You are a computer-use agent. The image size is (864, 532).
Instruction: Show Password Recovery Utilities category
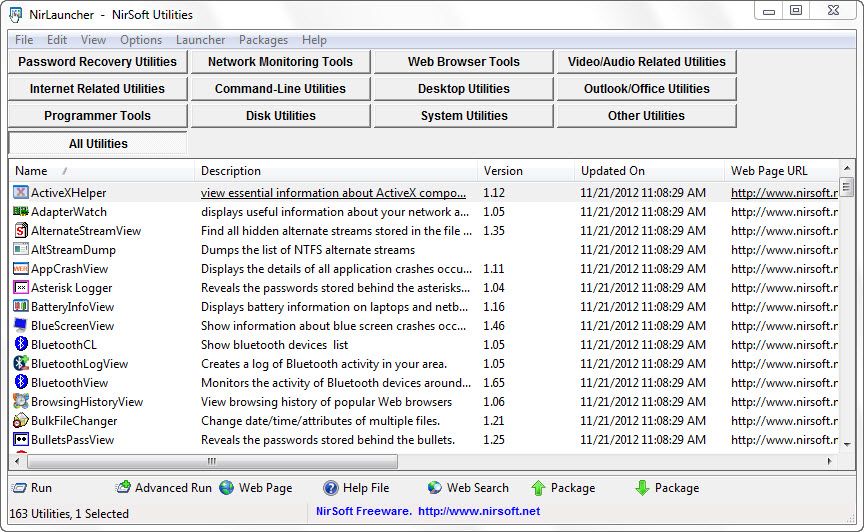pyautogui.click(x=98, y=62)
